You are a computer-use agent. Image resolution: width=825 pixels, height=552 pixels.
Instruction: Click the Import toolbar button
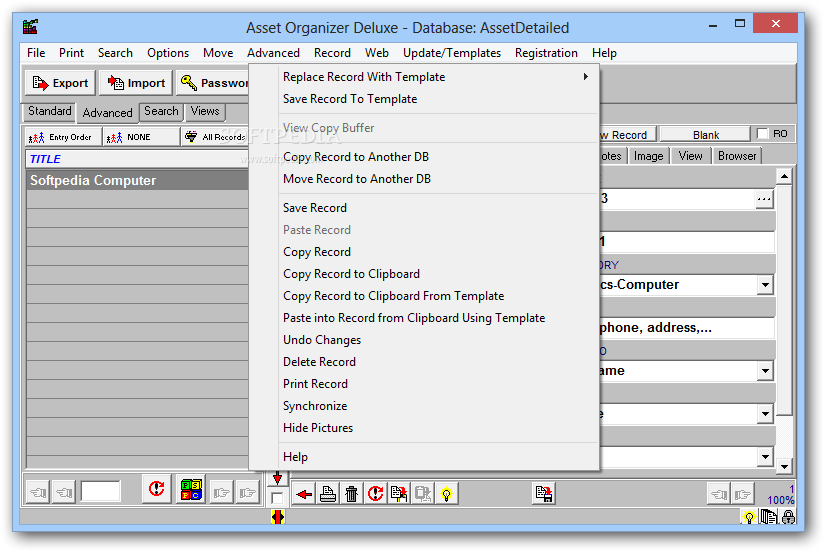(136, 83)
